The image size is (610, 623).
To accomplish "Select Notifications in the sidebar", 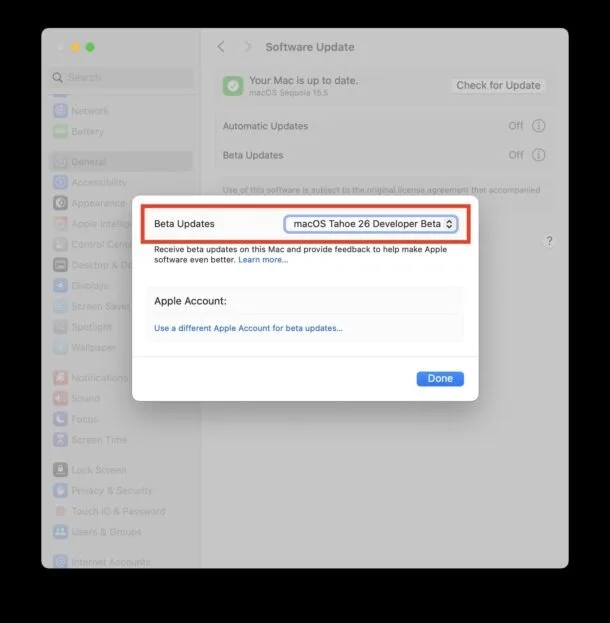I will click(x=90, y=377).
